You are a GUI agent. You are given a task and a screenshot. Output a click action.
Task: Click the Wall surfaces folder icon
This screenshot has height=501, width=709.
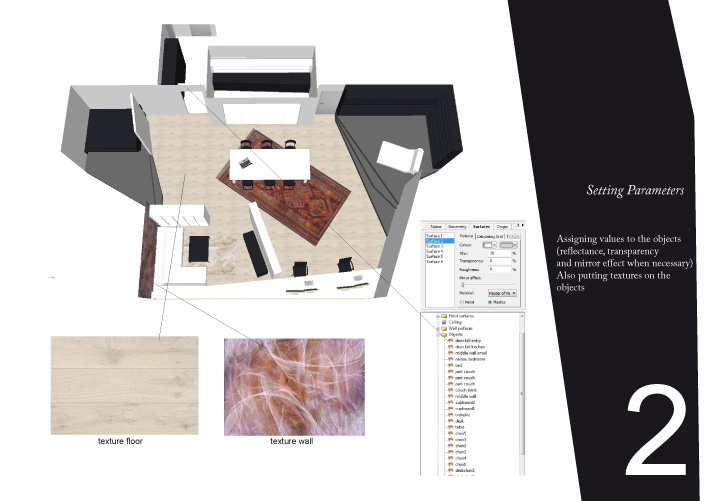point(444,328)
